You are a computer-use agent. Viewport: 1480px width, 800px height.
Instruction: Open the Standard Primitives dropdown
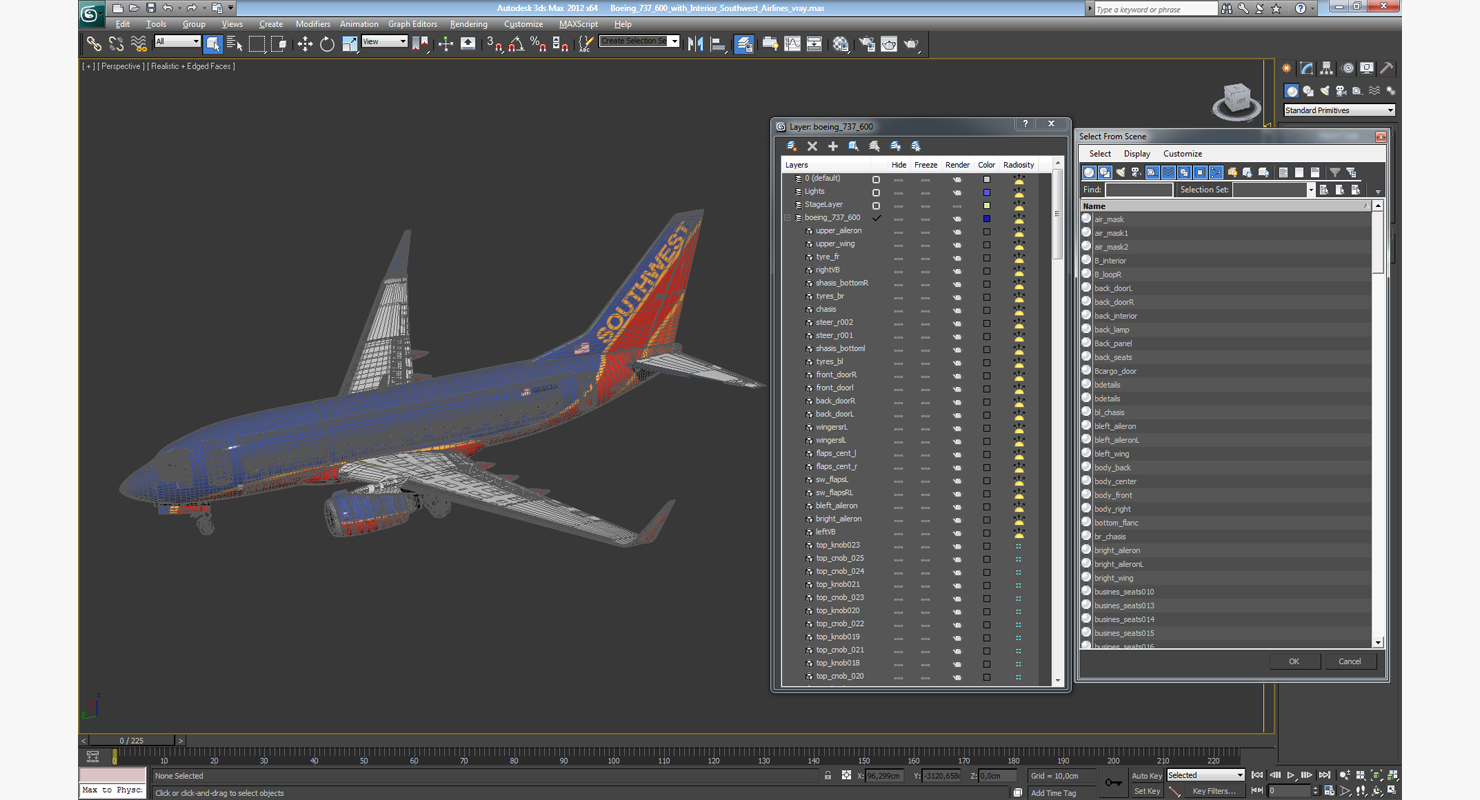[1339, 110]
